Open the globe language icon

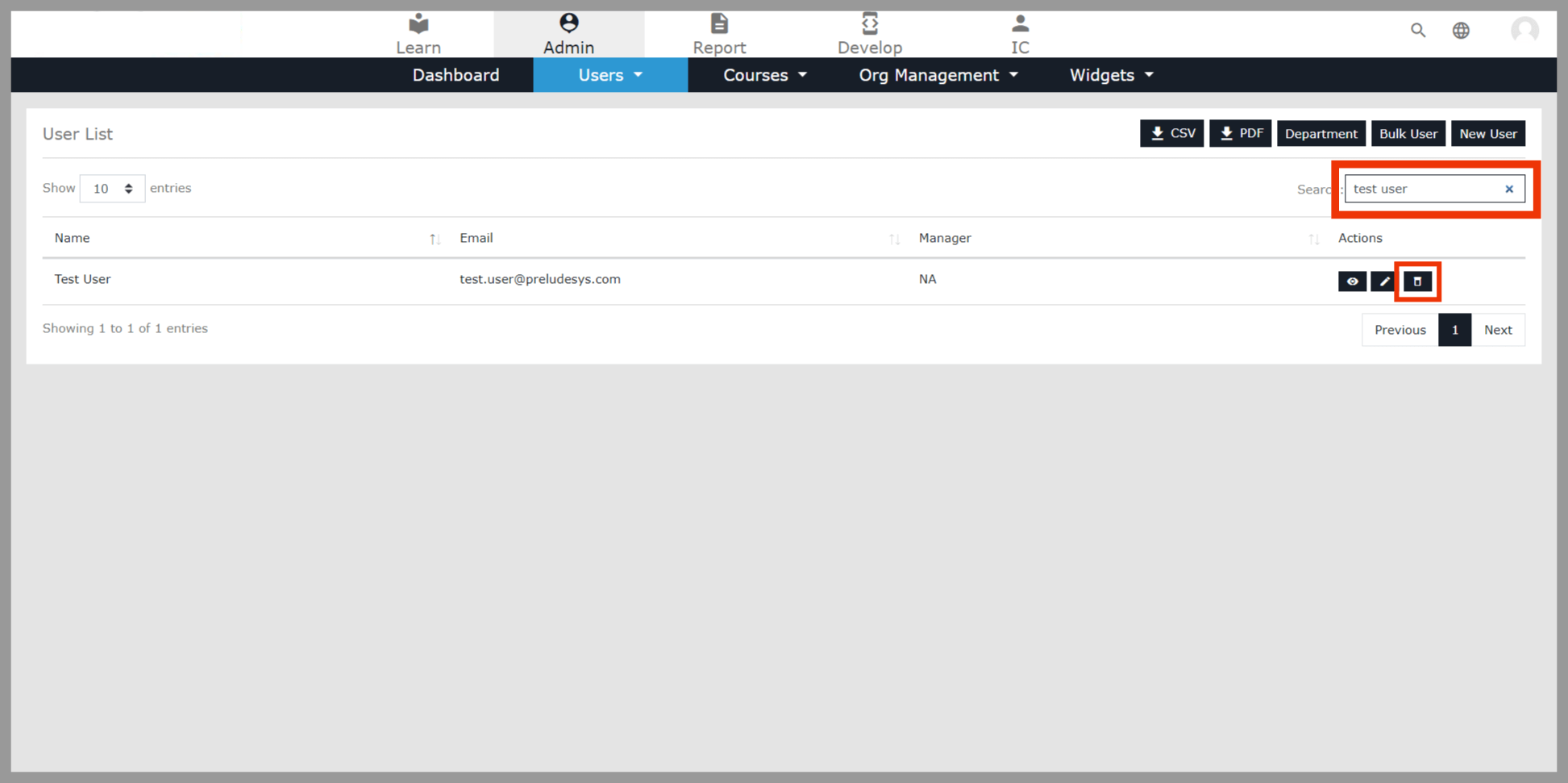pos(1461,31)
